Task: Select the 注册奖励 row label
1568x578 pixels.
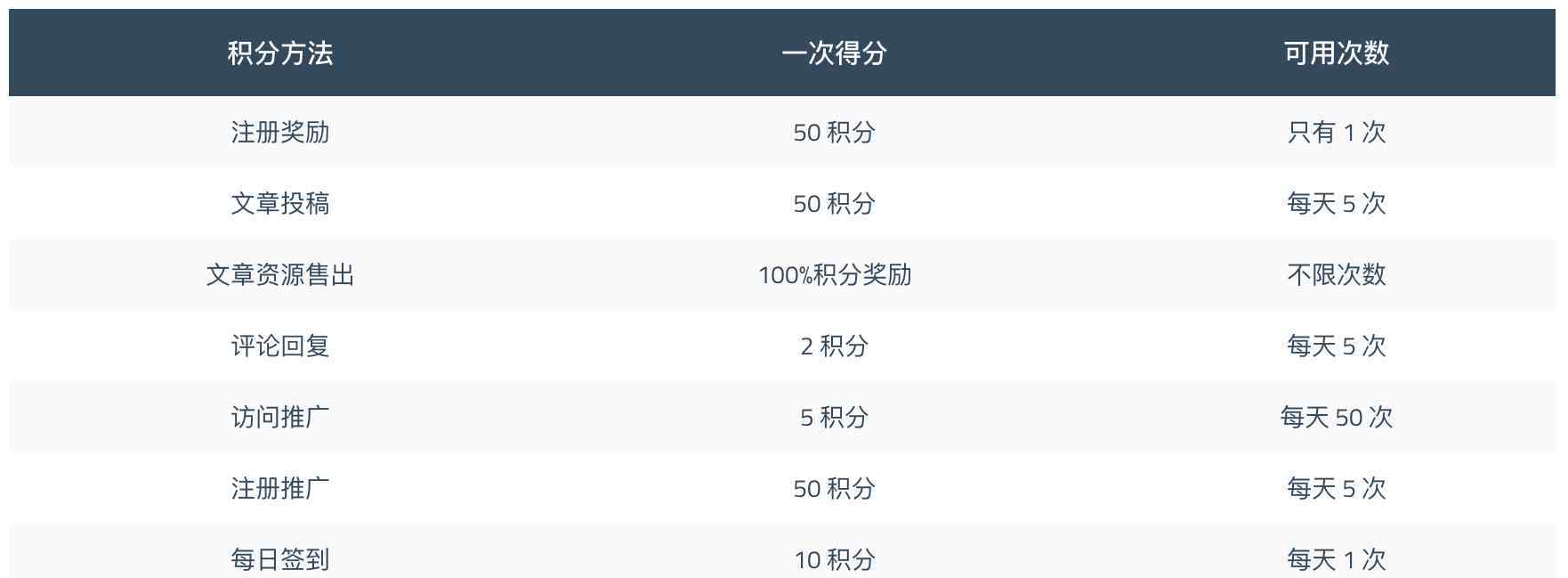Action: click(280, 133)
